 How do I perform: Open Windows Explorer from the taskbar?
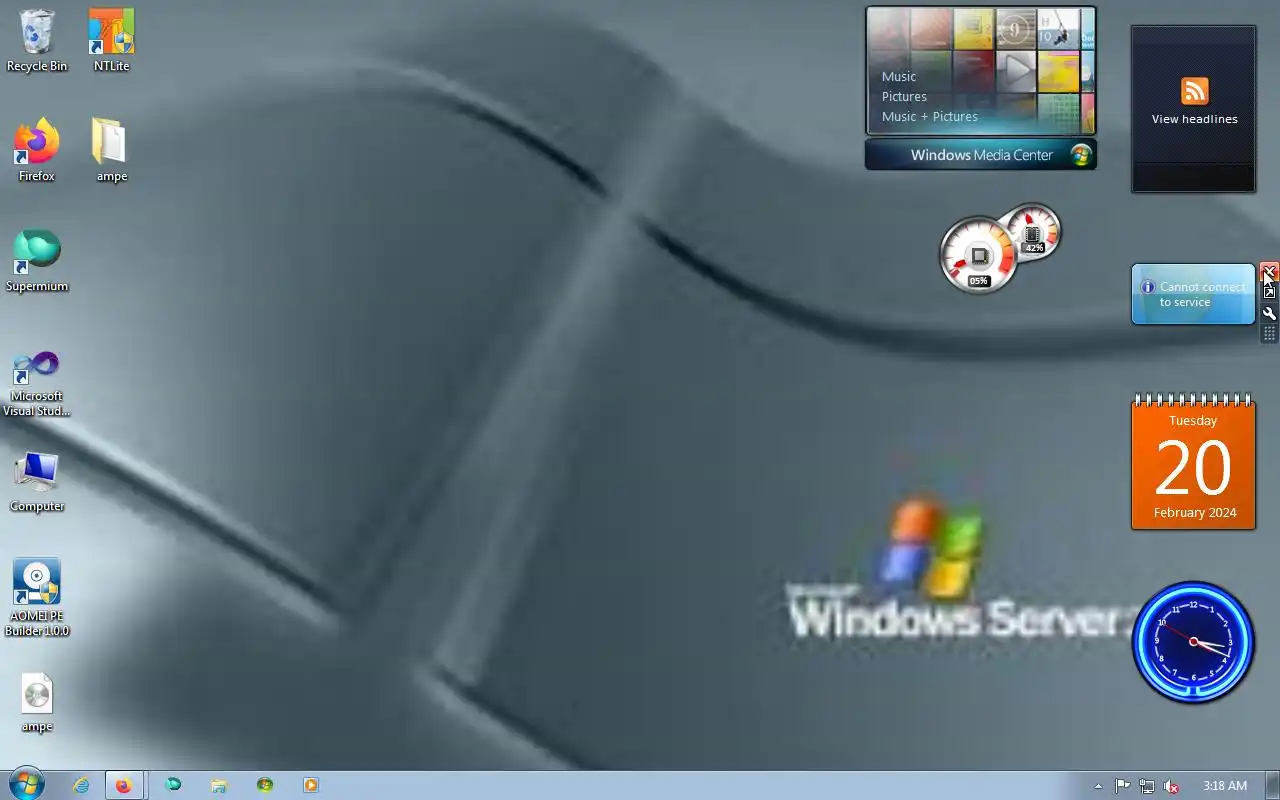[x=219, y=786]
